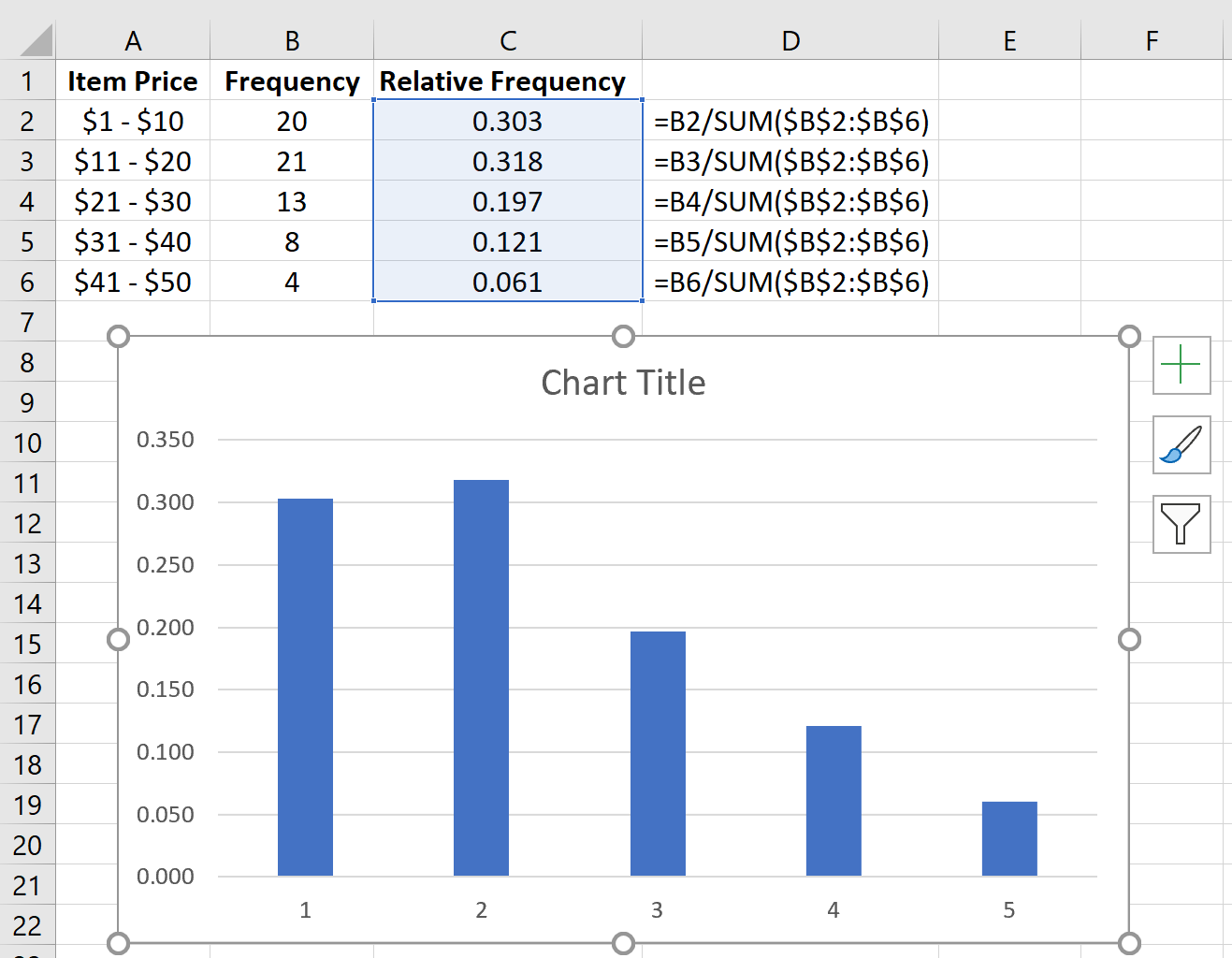Select the cell containing $41 - $50
The width and height of the screenshot is (1232, 958).
133,283
